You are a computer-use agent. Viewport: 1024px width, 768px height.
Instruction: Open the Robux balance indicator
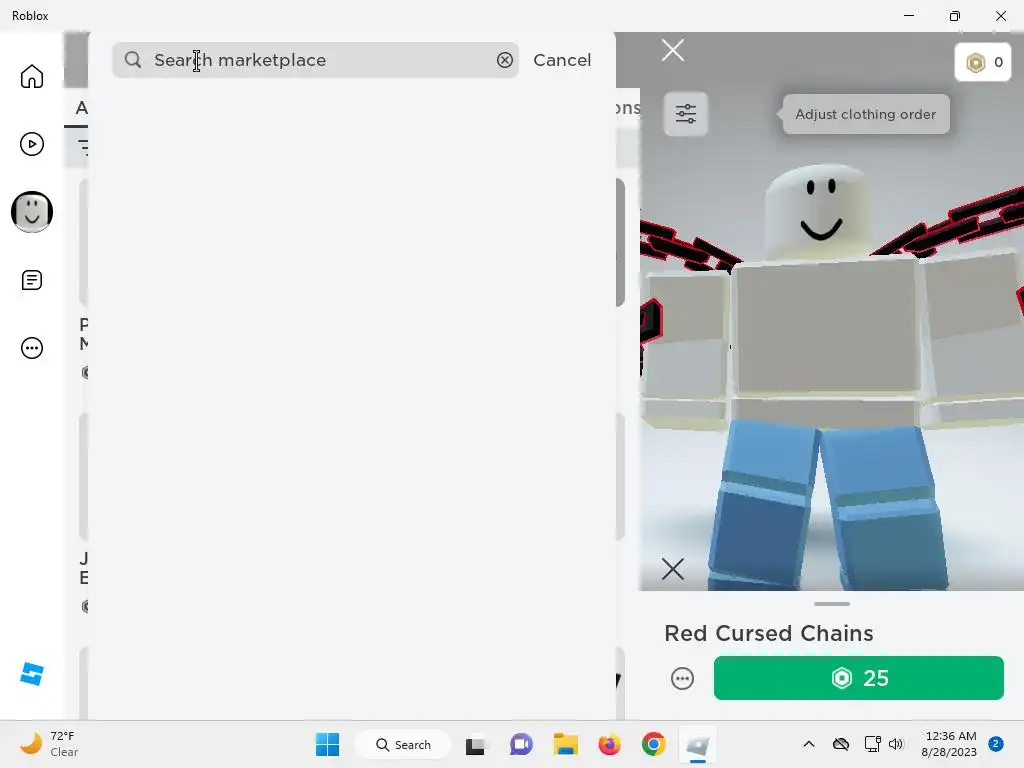[983, 62]
